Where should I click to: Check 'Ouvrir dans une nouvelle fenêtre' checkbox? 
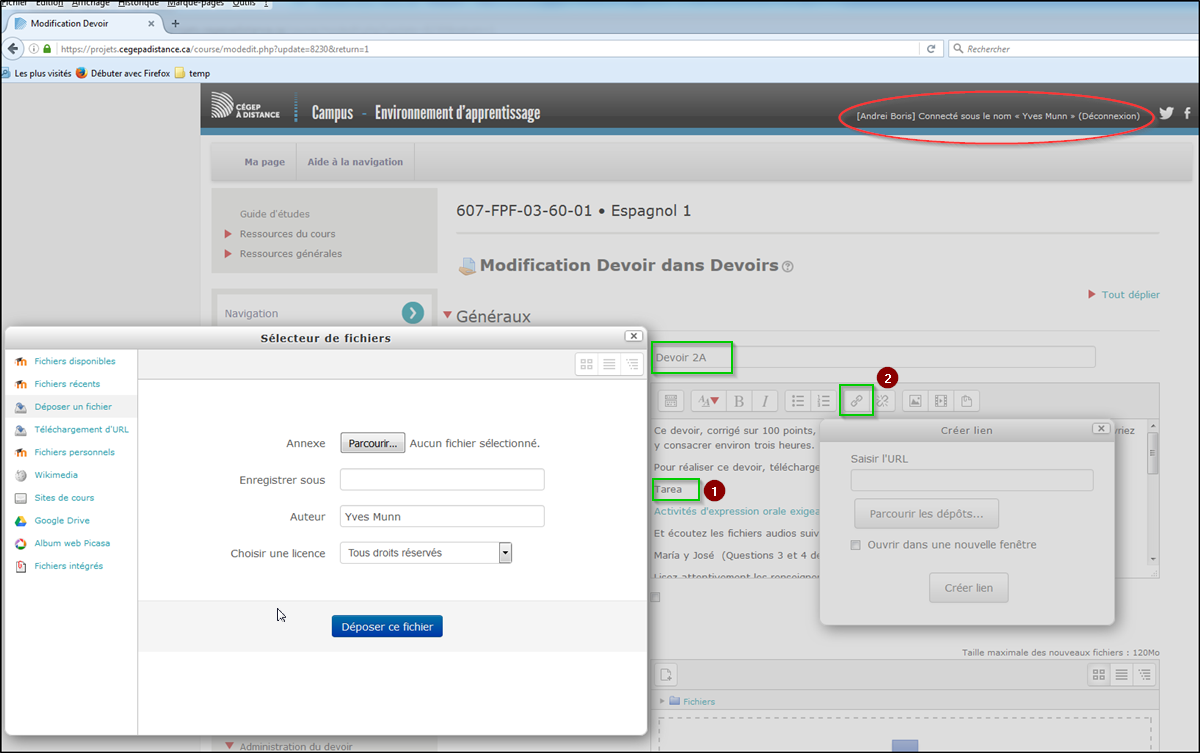pos(855,545)
